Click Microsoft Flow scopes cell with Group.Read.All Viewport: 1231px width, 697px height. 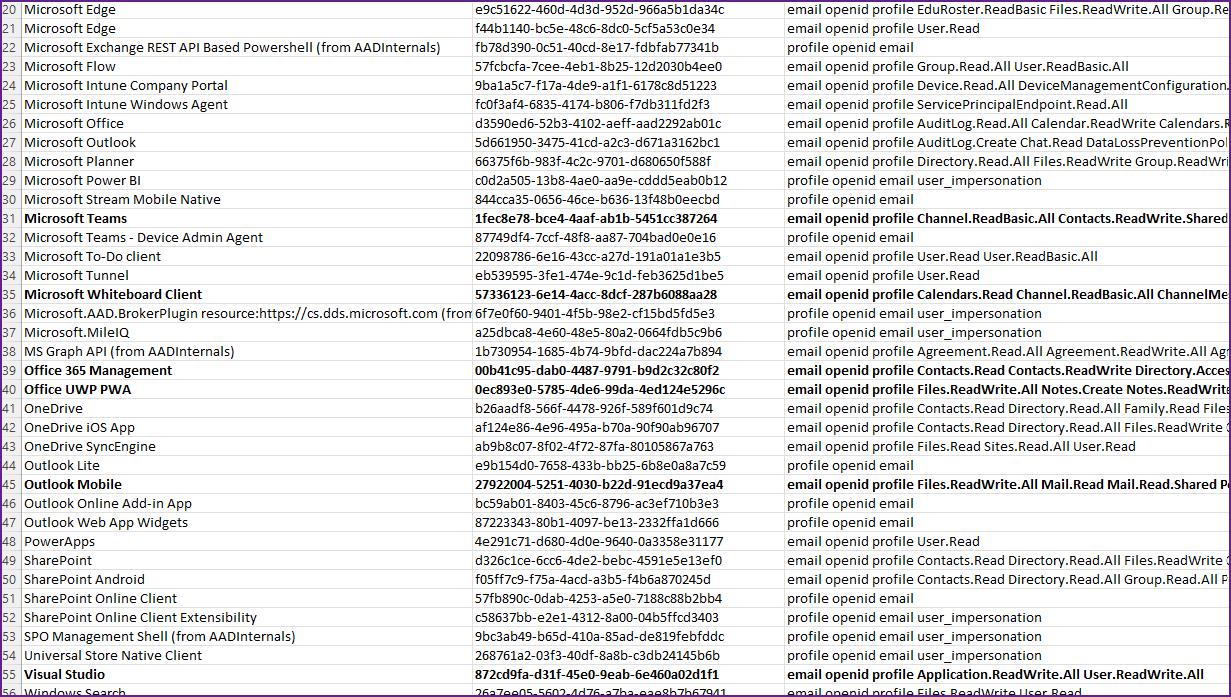[1008, 67]
